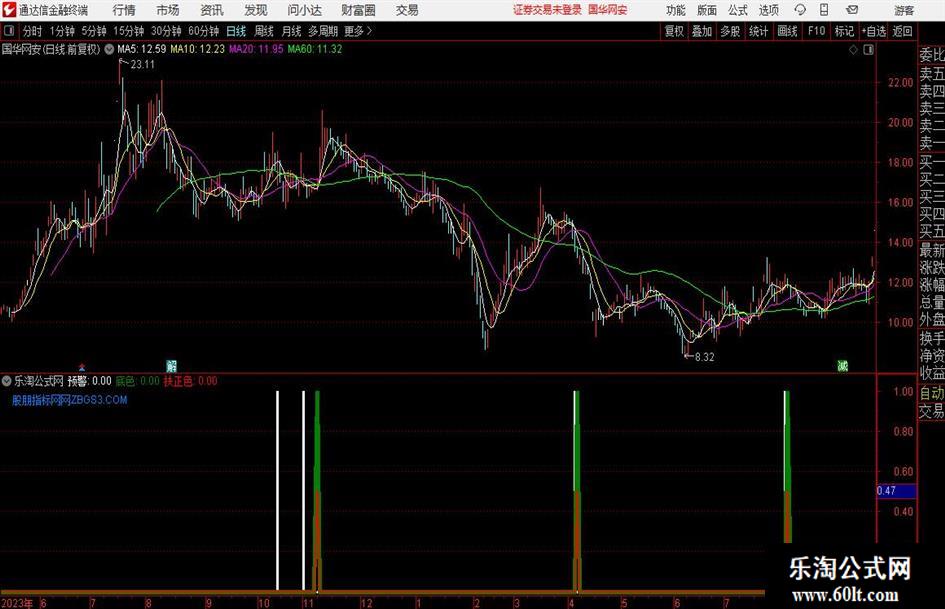Image resolution: width=945 pixels, height=609 pixels.
Task: Click the 叠加 overlay button
Action: click(x=702, y=31)
